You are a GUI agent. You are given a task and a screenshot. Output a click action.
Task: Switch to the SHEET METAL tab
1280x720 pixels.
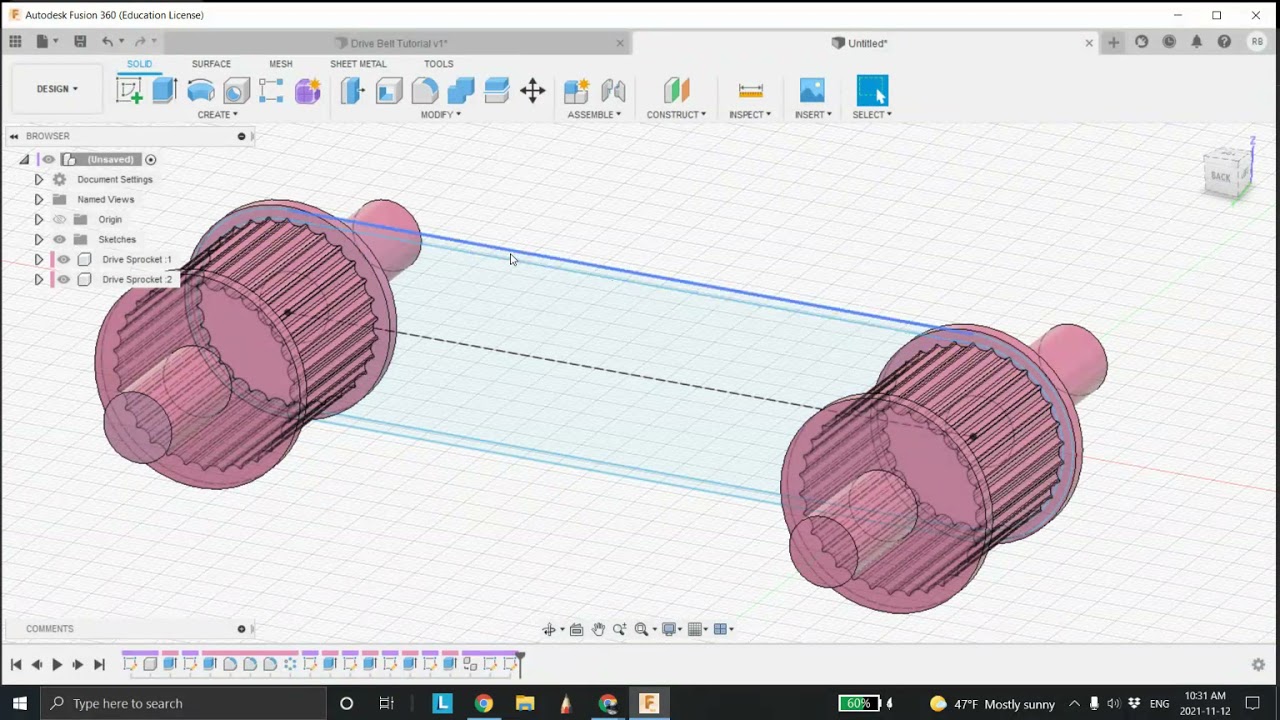(x=358, y=64)
